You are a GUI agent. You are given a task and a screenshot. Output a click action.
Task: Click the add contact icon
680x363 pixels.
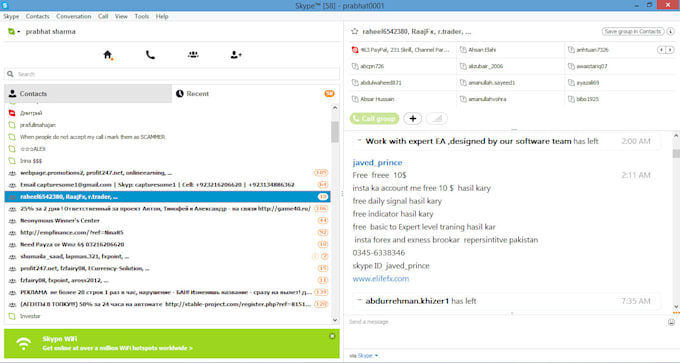coord(236,55)
